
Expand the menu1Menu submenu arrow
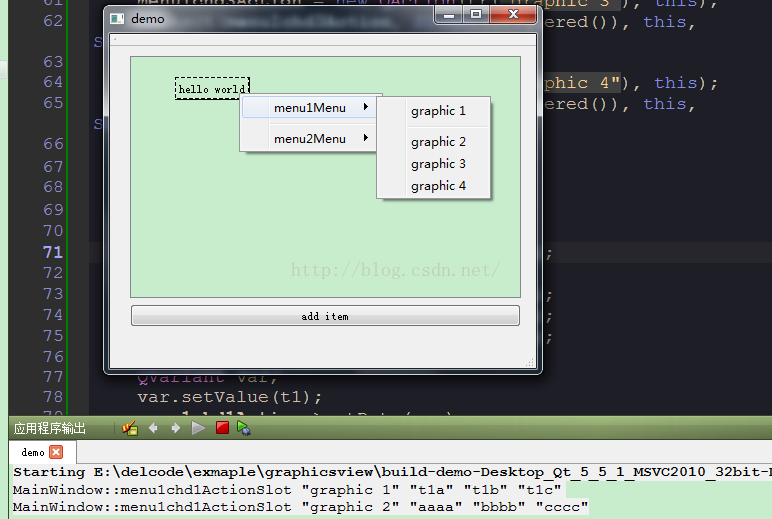click(x=365, y=107)
